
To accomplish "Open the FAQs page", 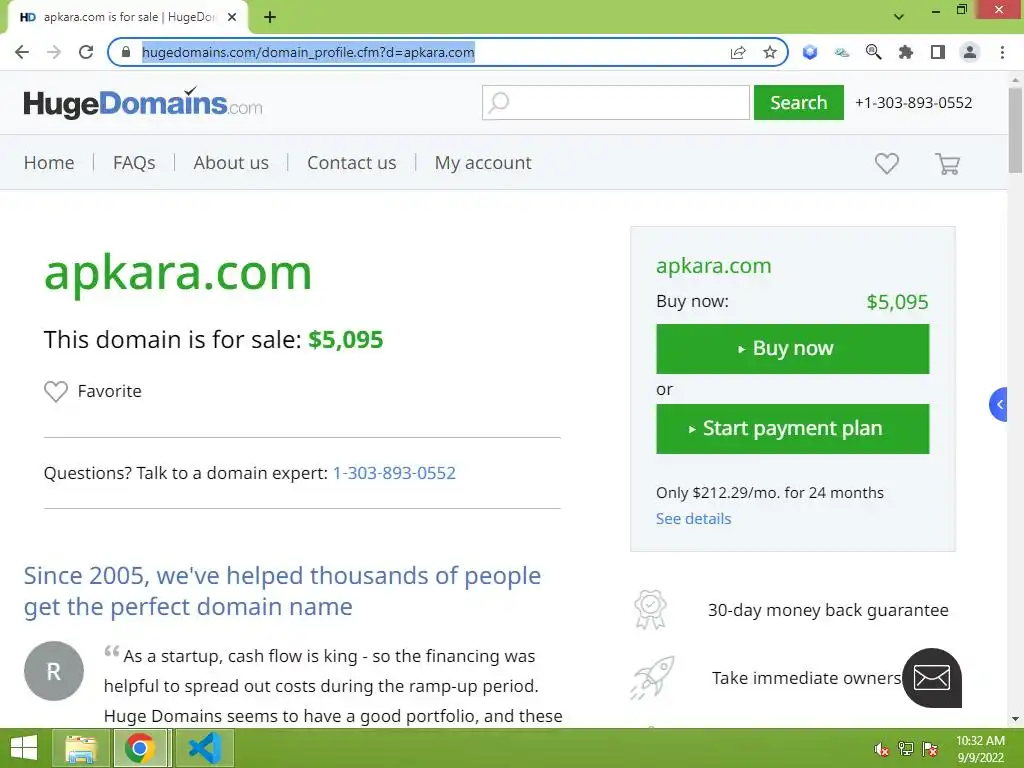I will 134,163.
